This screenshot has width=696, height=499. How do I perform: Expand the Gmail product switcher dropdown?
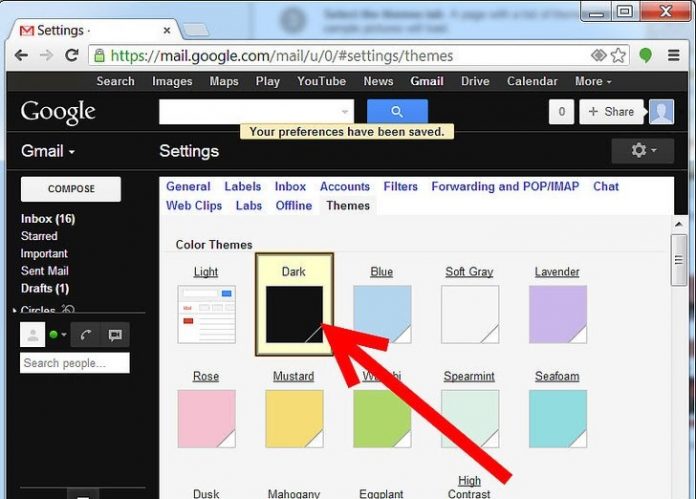48,152
